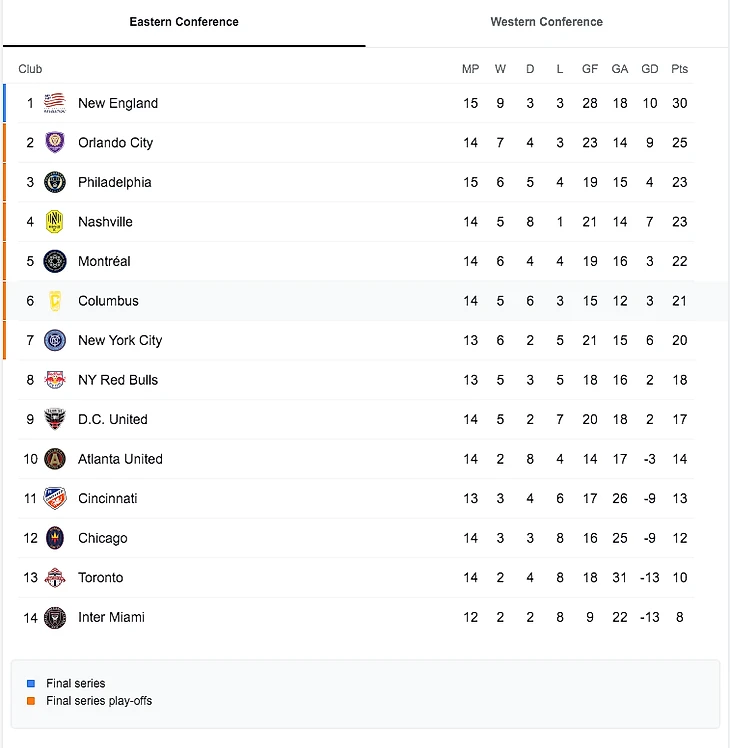The width and height of the screenshot is (730, 748).
Task: Switch to the Western Conference tab
Action: pyautogui.click(x=546, y=22)
